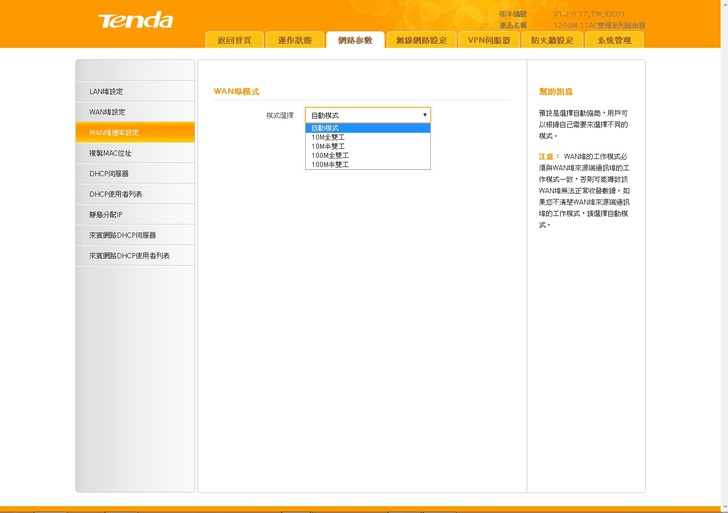This screenshot has height=513, width=728.
Task: Choose 10M全雙工 from the dropdown list
Action: pos(367,137)
